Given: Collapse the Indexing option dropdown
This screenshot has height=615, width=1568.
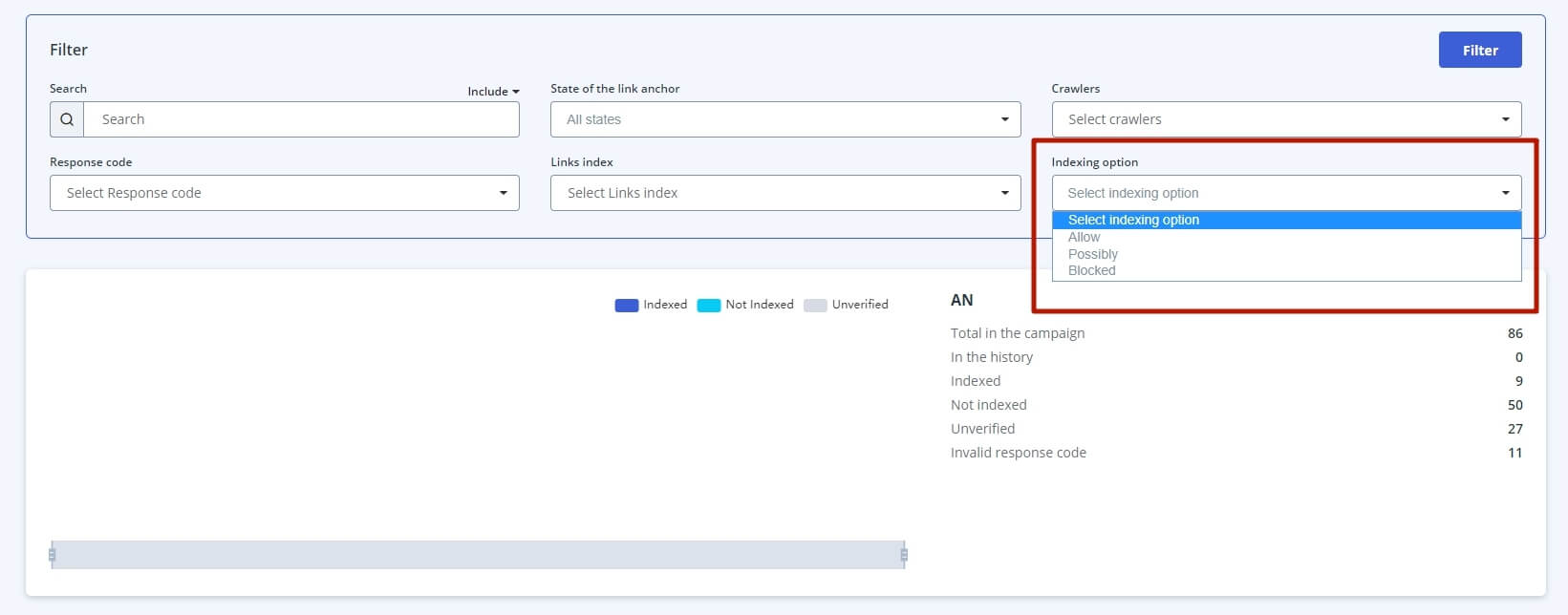Looking at the screenshot, I should click(x=1286, y=193).
